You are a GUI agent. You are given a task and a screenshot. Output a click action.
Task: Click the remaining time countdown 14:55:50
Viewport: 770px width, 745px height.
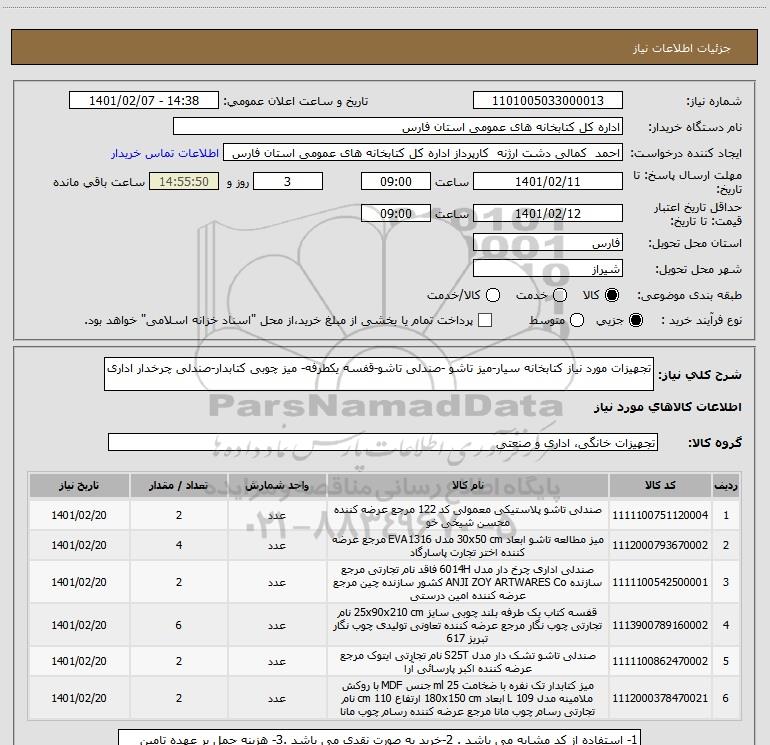pos(184,181)
